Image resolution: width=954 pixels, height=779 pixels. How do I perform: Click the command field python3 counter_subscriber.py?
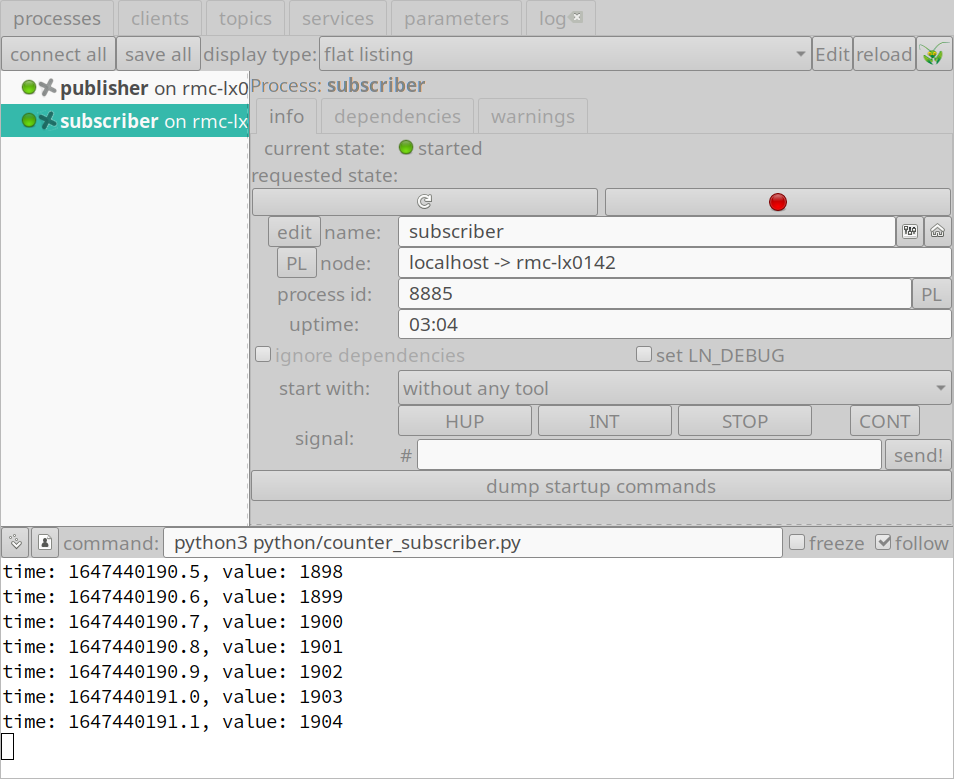(473, 542)
